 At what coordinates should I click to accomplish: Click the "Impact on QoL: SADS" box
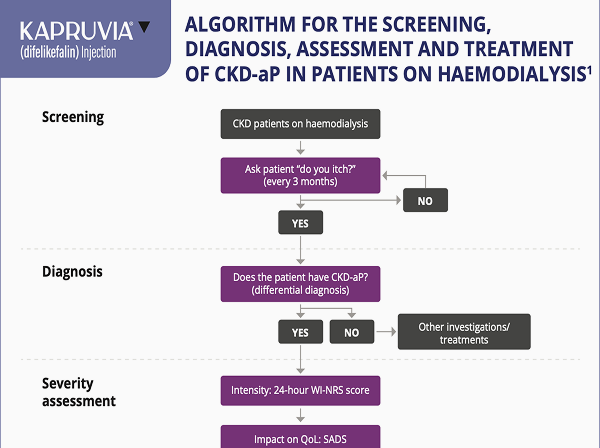[300, 437]
